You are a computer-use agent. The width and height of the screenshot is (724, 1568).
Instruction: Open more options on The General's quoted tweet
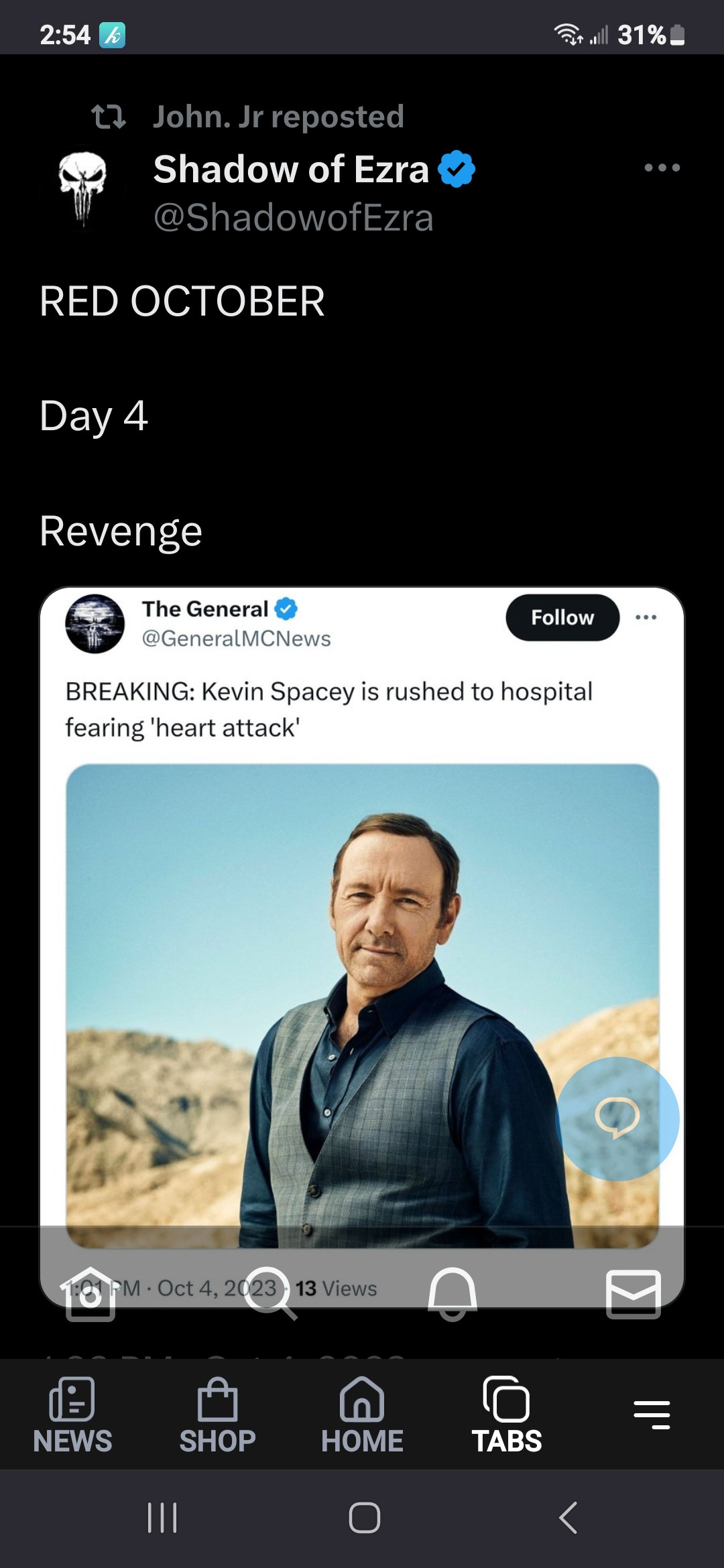(x=646, y=617)
